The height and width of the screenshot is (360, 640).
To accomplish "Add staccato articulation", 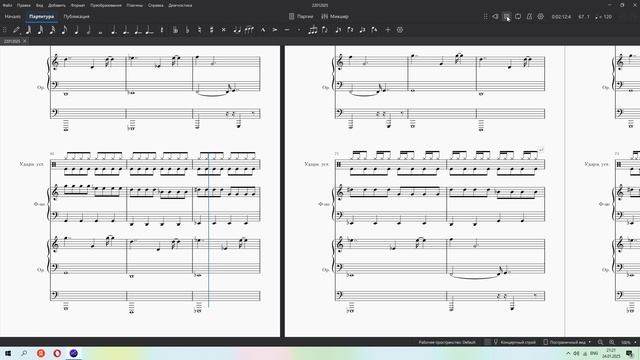I will (299, 30).
